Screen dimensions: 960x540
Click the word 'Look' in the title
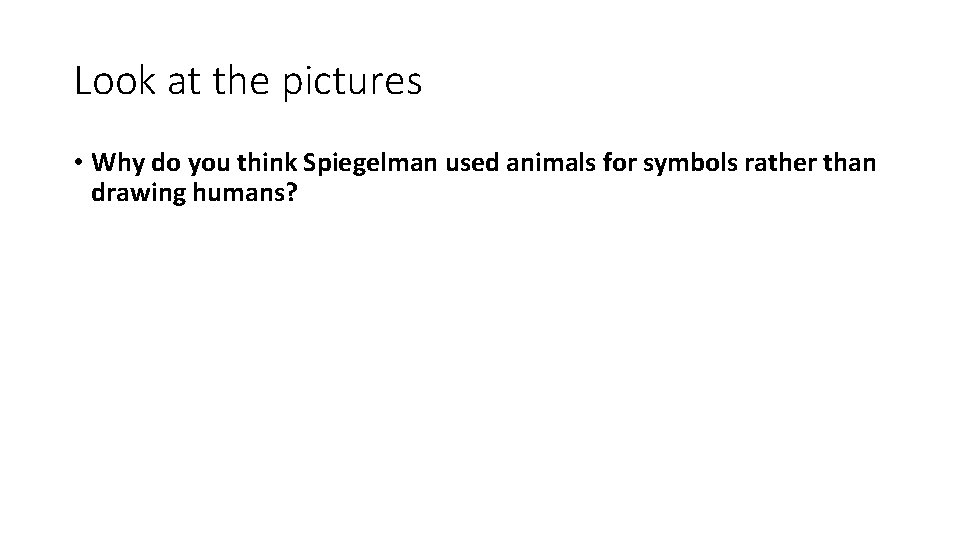[114, 81]
